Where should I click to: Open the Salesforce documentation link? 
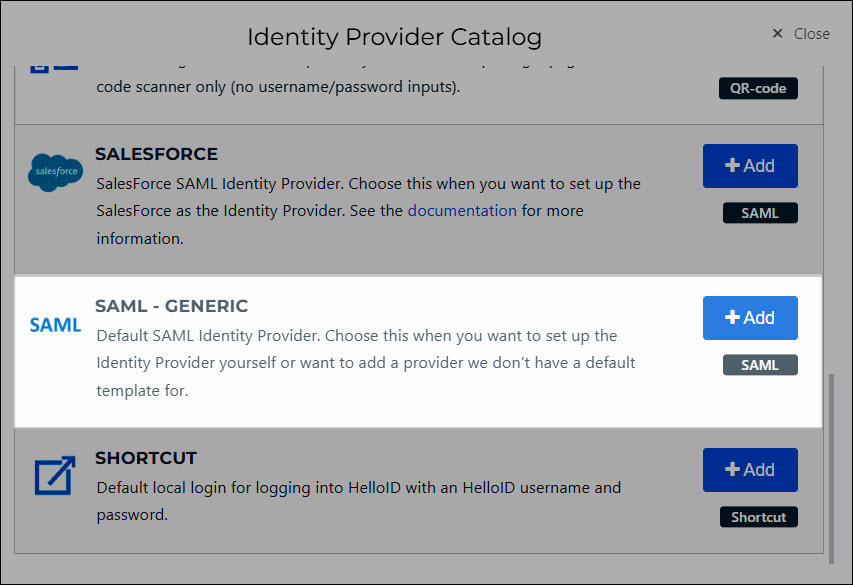tap(462, 211)
